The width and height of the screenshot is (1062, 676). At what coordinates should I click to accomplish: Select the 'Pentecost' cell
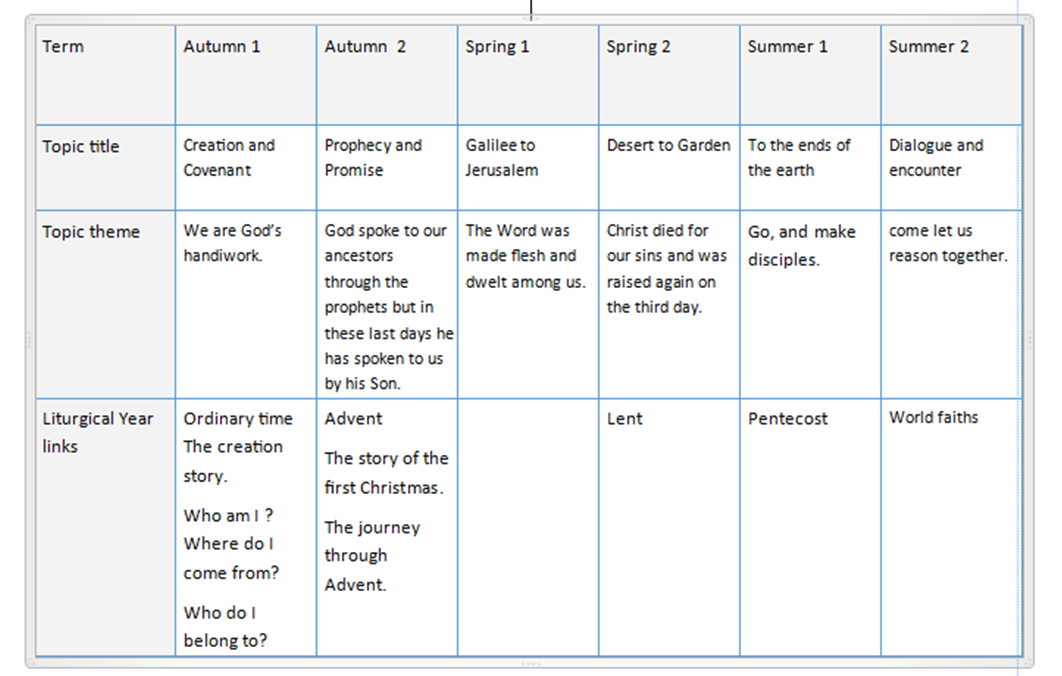pyautogui.click(x=811, y=527)
